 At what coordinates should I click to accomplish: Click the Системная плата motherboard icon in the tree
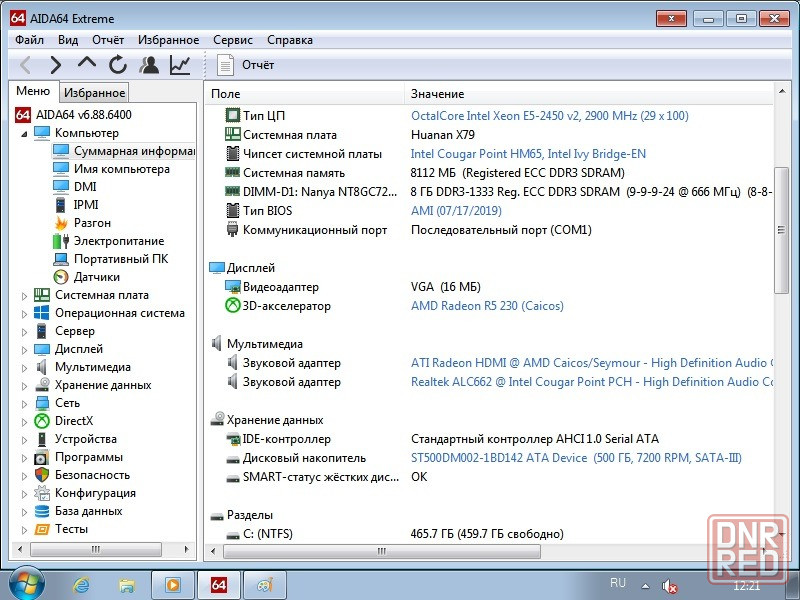[x=41, y=295]
